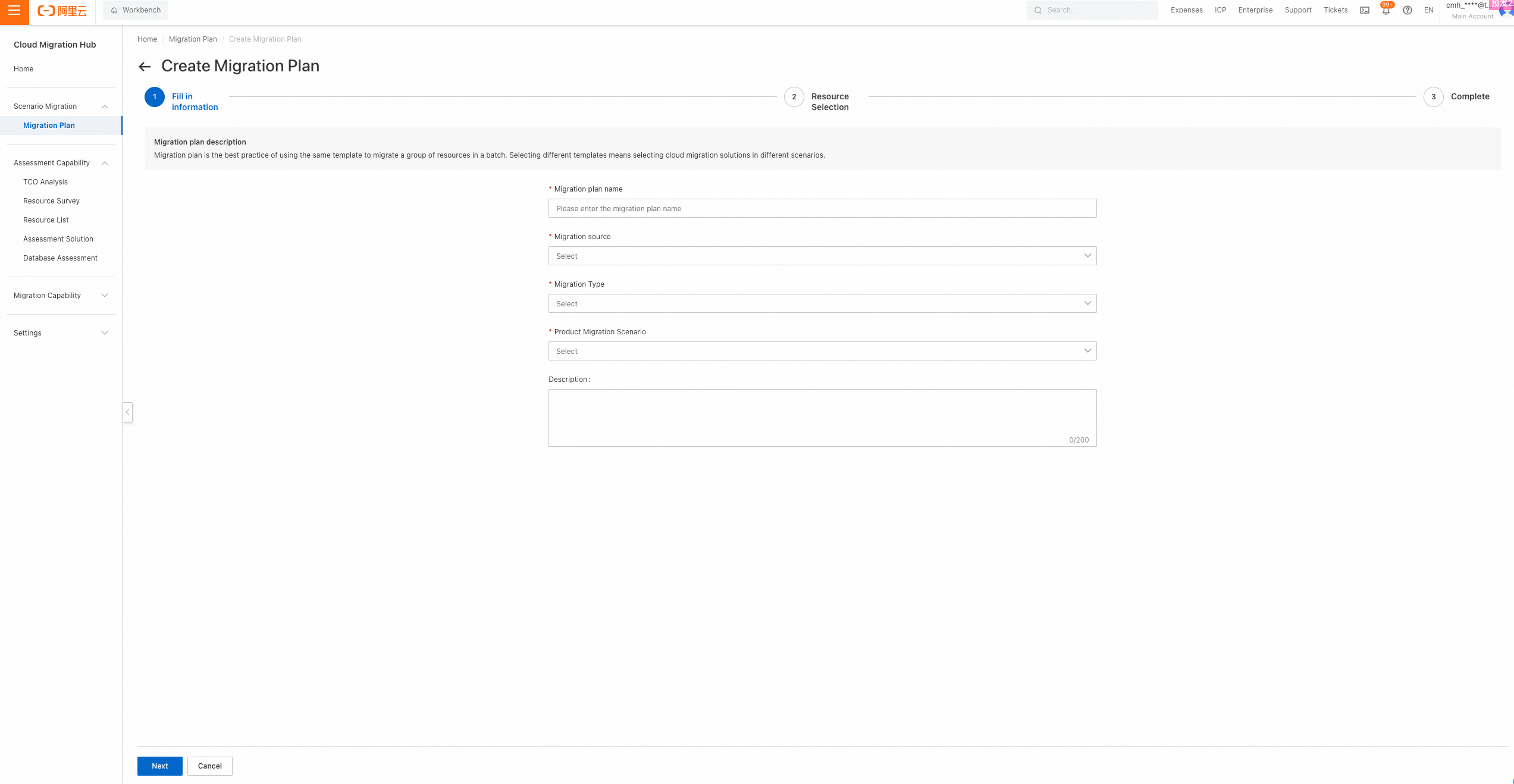This screenshot has width=1514, height=784.
Task: Open the hamburger main menu
Action: (x=14, y=11)
